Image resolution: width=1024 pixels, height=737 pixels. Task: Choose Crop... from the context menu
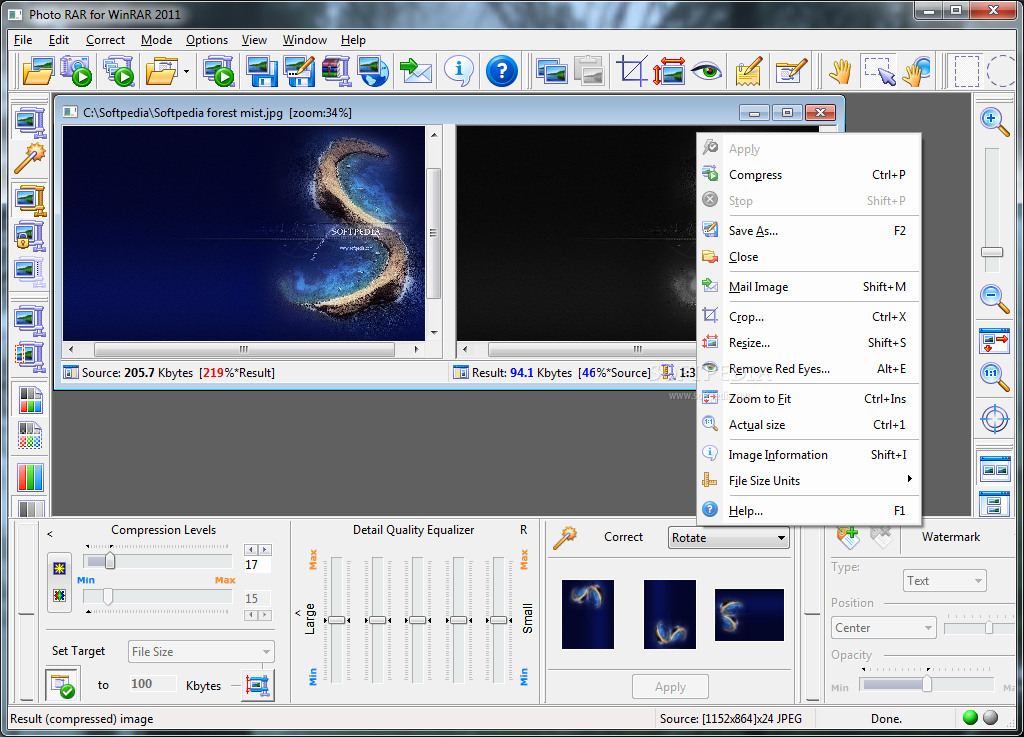pos(808,317)
